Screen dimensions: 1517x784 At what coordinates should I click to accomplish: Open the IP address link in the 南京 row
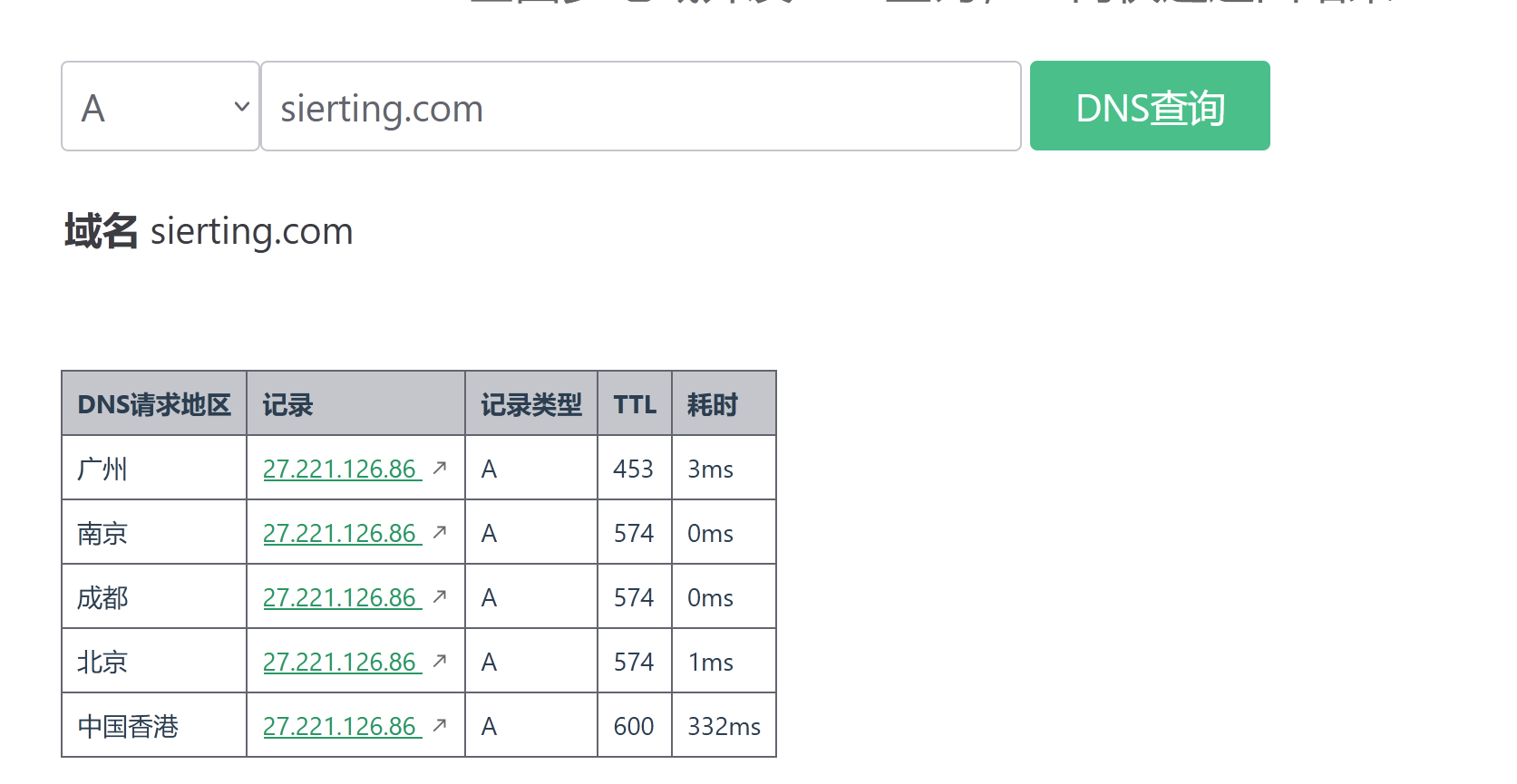[341, 534]
